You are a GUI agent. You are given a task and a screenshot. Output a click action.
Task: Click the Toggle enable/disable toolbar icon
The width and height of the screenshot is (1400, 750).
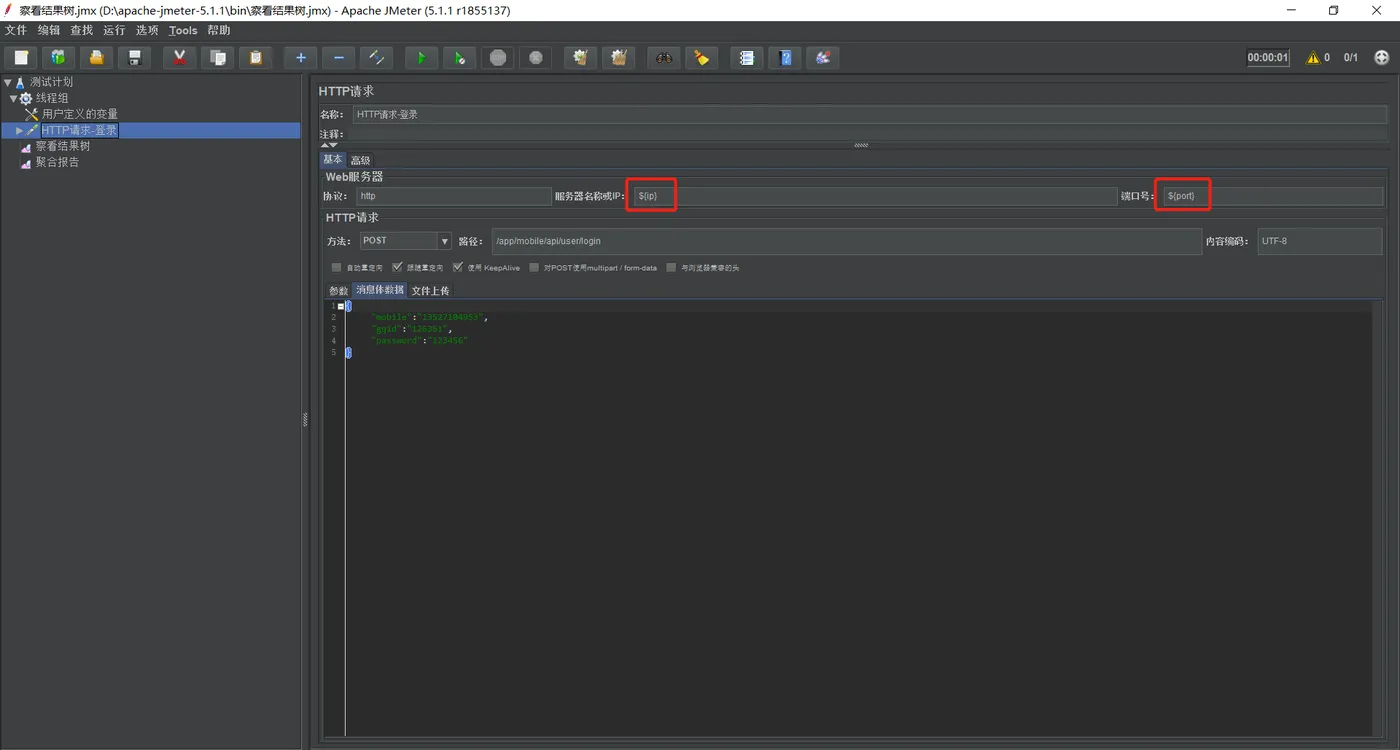pyautogui.click(x=376, y=58)
